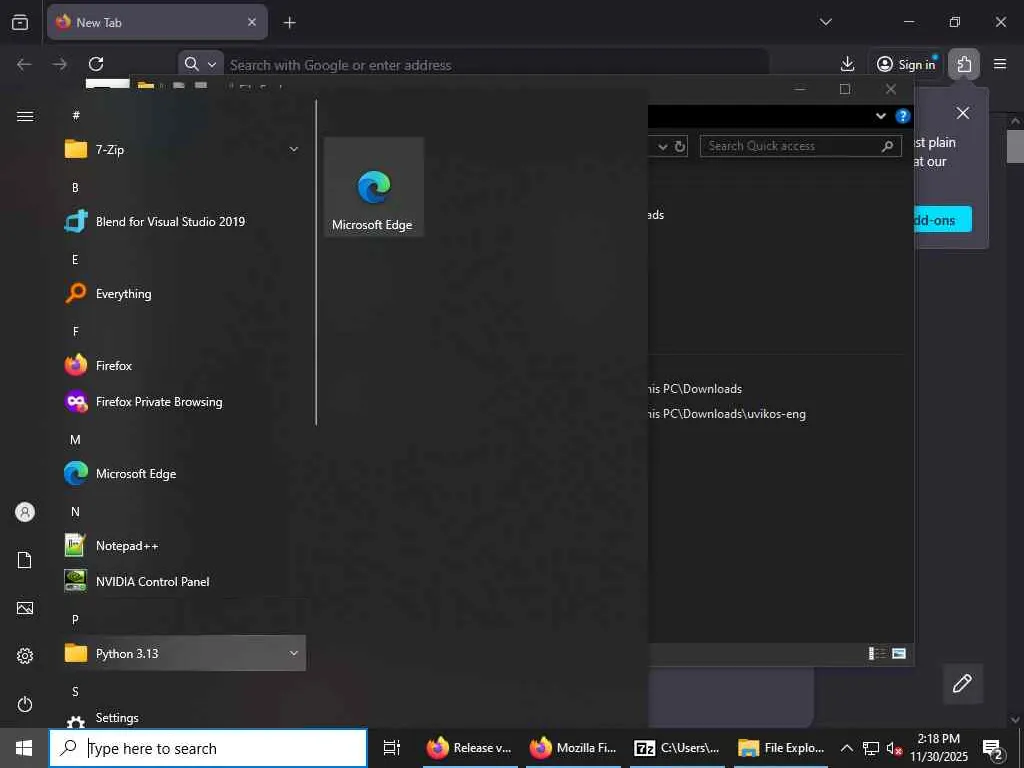This screenshot has height=768, width=1024.
Task: Open the Power options in Start sidebar
Action: (x=25, y=704)
